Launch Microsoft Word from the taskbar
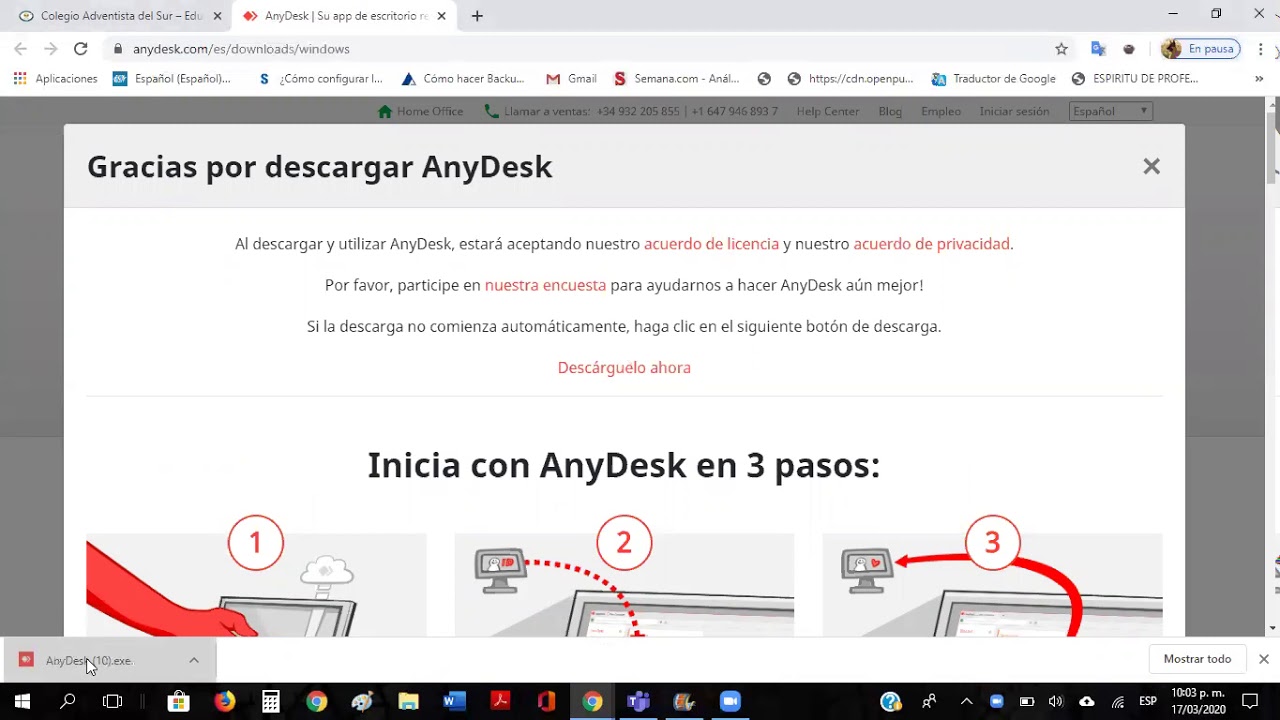Screen dimensions: 1280x720 click(x=455, y=701)
